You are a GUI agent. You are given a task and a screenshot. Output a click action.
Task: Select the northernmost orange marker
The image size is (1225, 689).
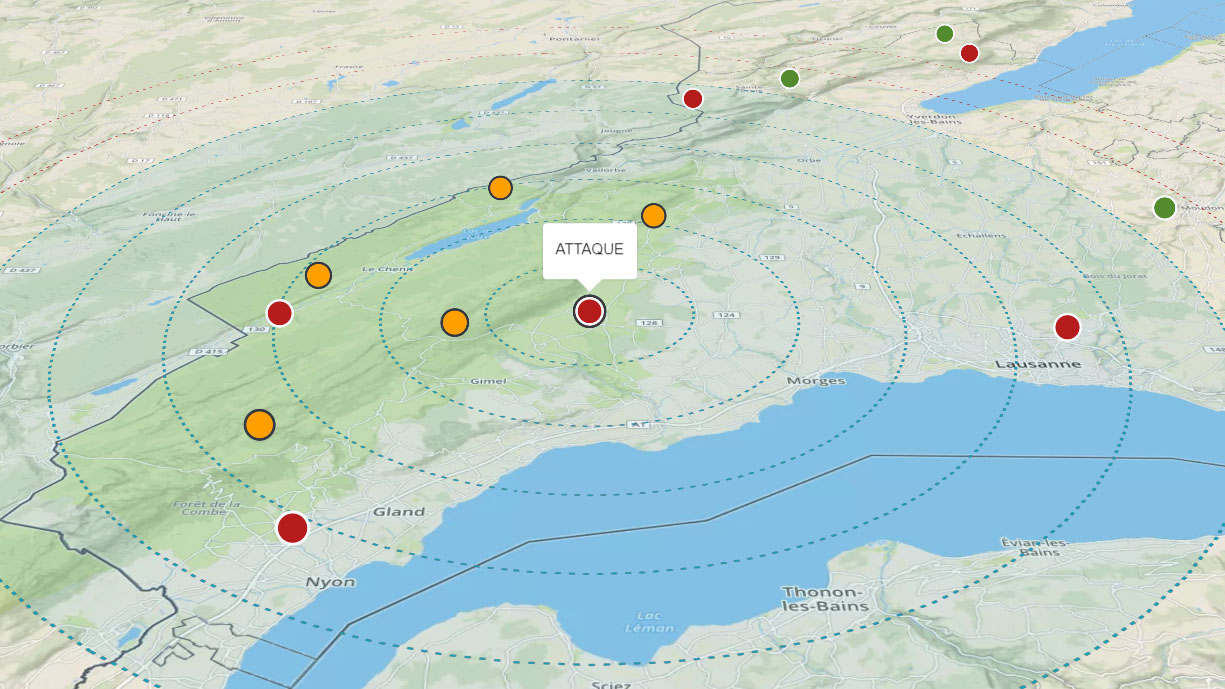(500, 187)
